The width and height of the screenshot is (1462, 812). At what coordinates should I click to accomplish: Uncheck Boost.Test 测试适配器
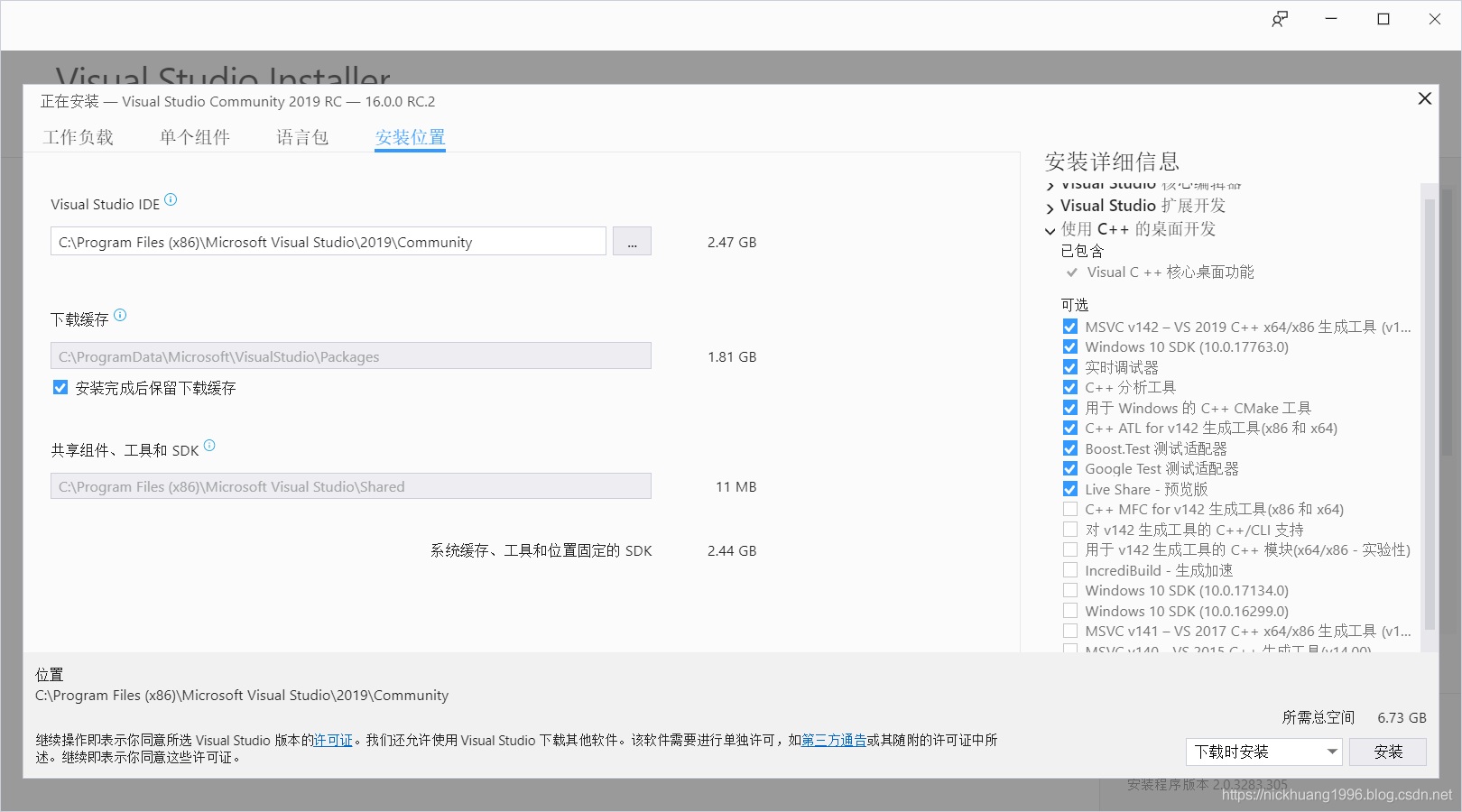pos(1070,448)
